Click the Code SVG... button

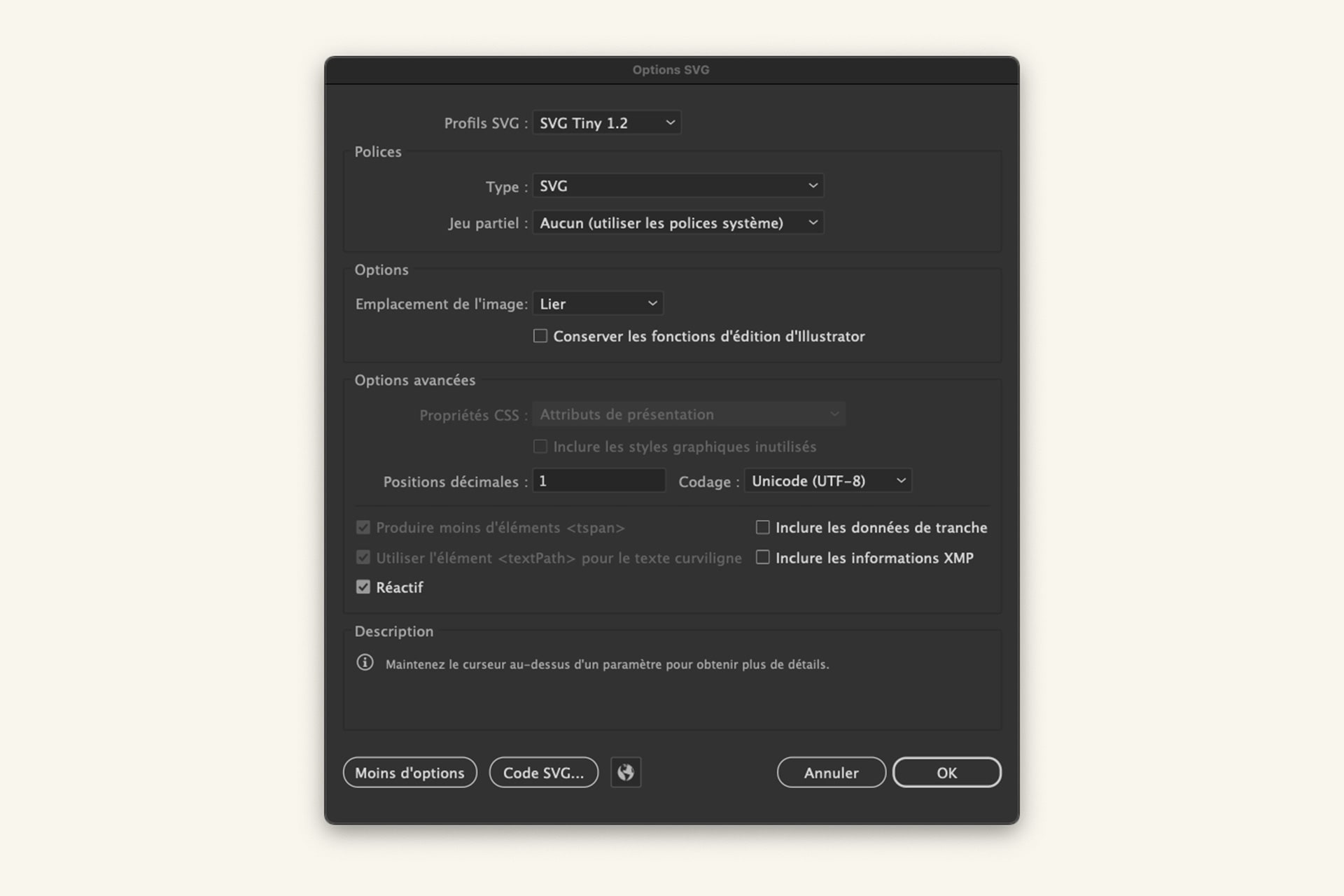[543, 772]
